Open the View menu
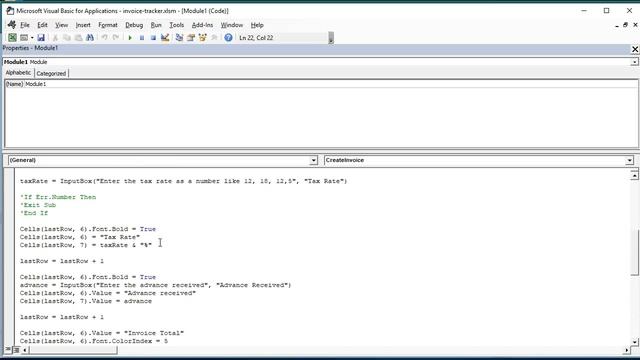The width and height of the screenshot is (640, 360). click(x=61, y=25)
